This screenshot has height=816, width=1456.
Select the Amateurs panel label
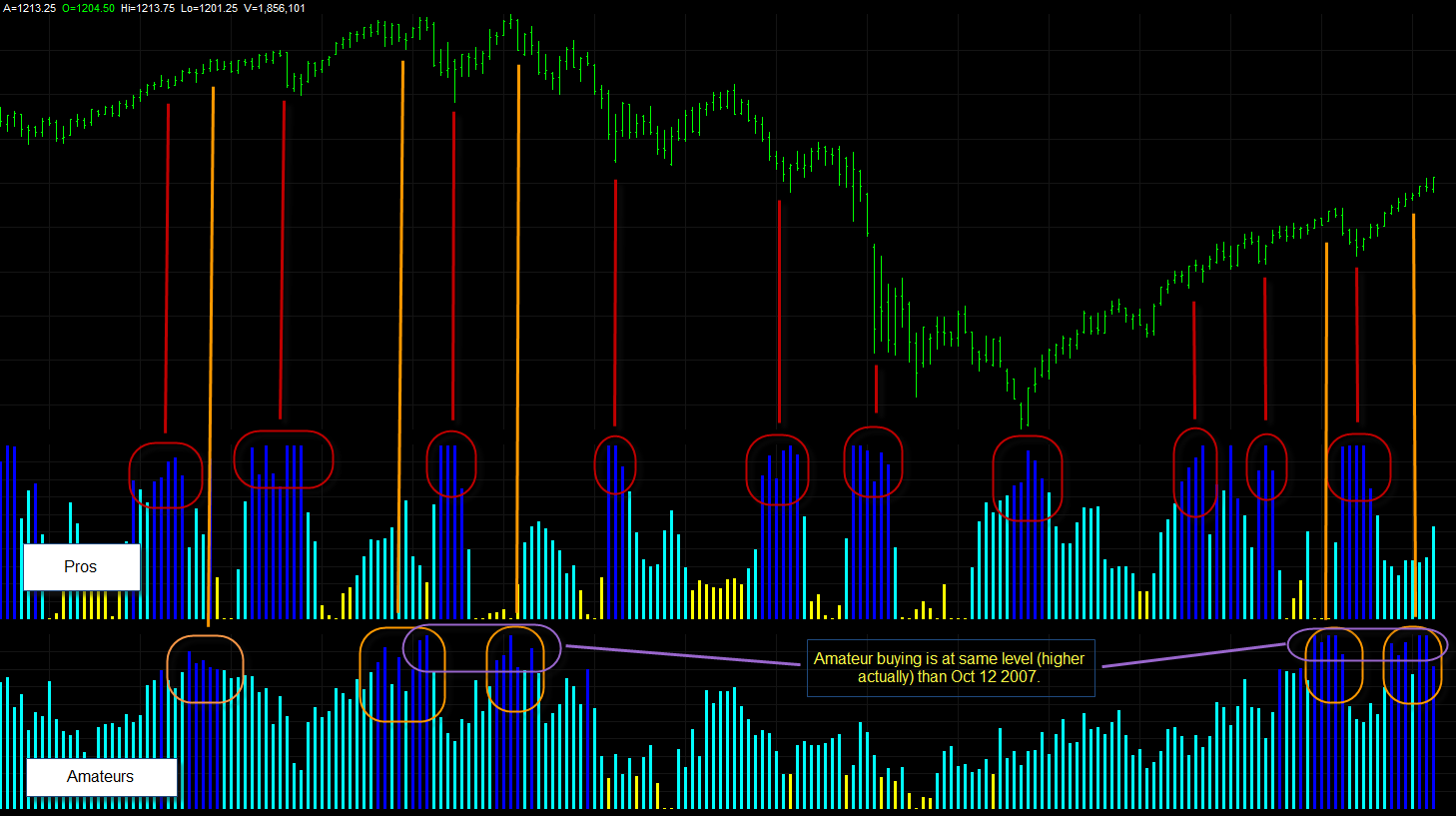101,777
